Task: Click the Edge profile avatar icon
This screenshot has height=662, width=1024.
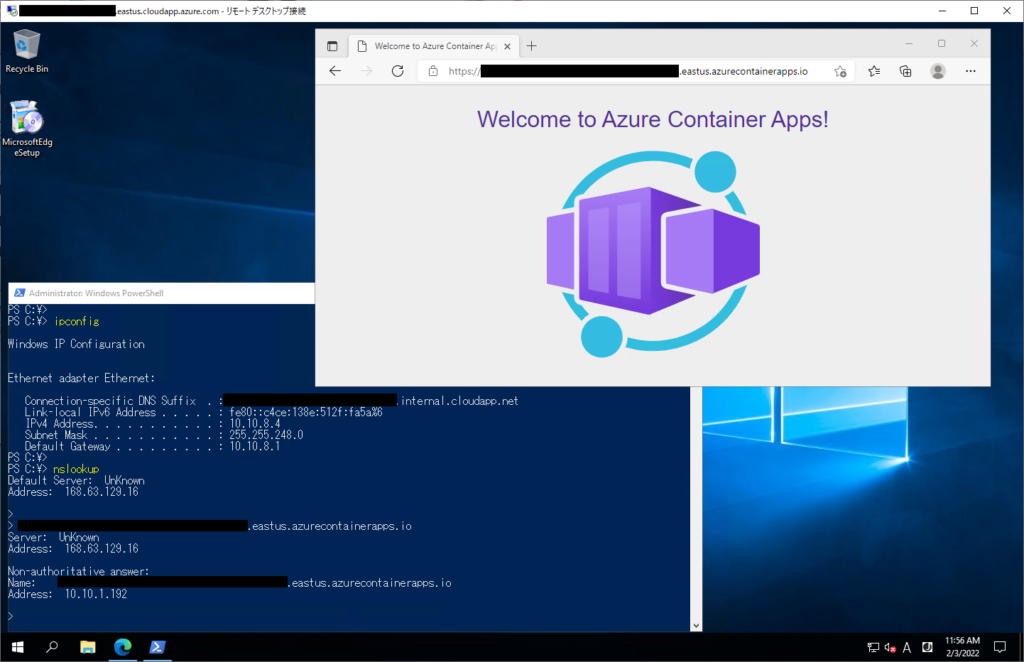Action: click(937, 71)
